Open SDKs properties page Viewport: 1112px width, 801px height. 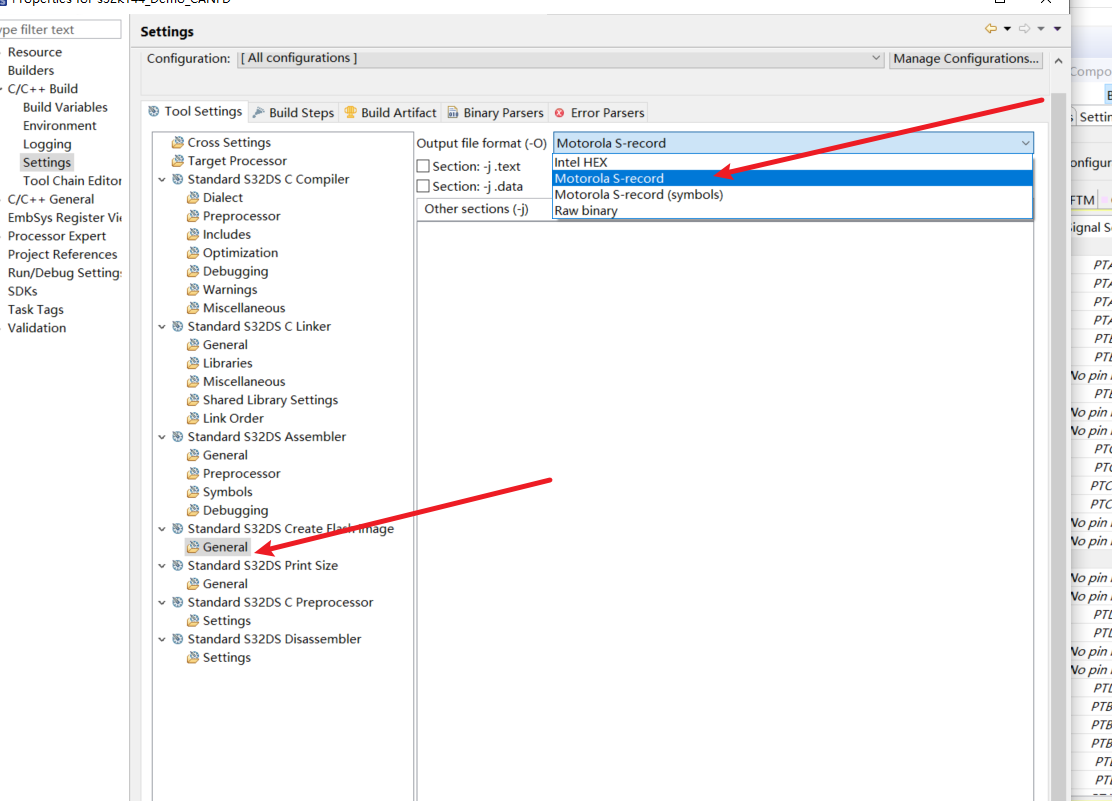tap(23, 292)
